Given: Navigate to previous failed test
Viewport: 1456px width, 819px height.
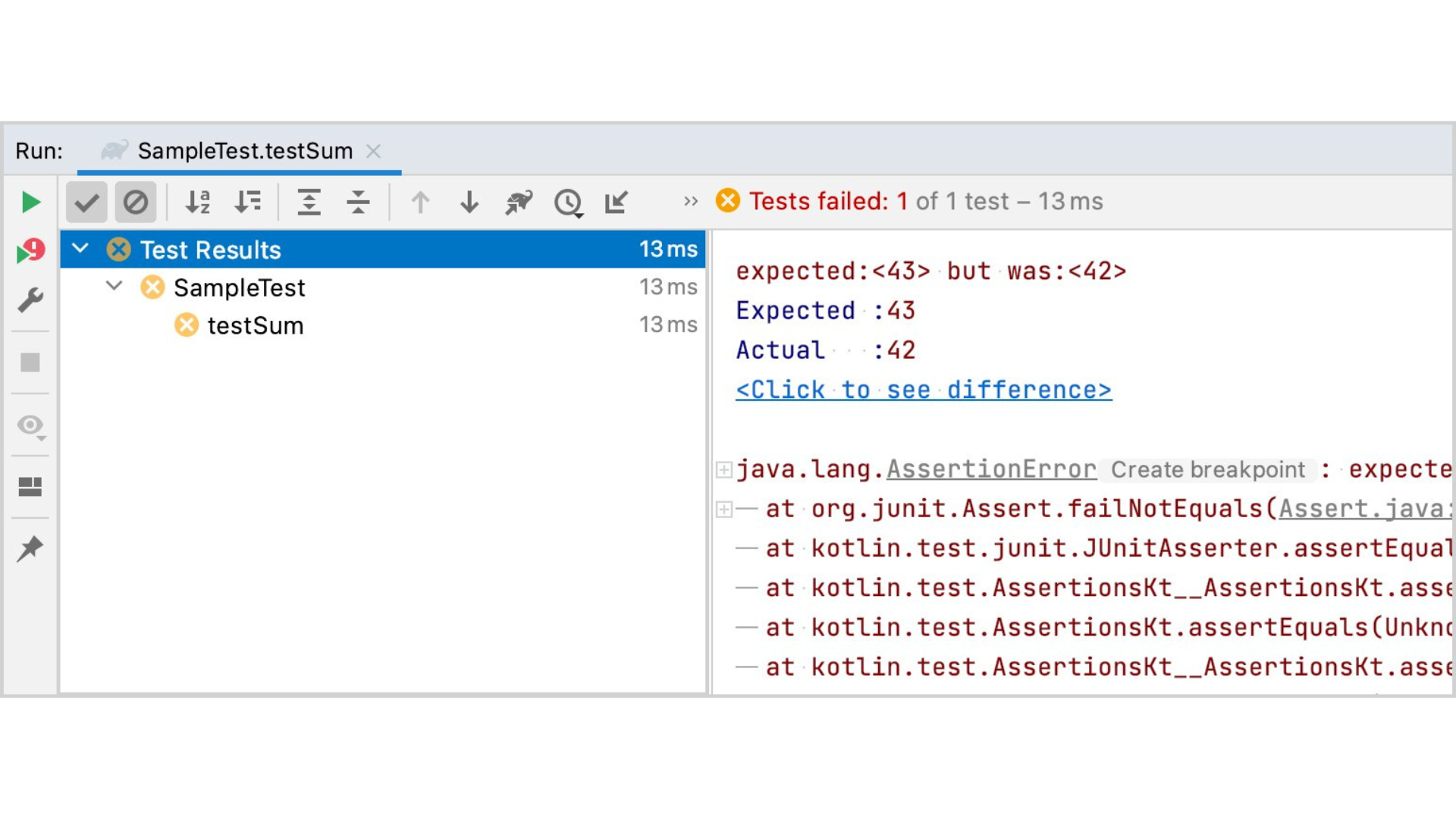Looking at the screenshot, I should (420, 202).
